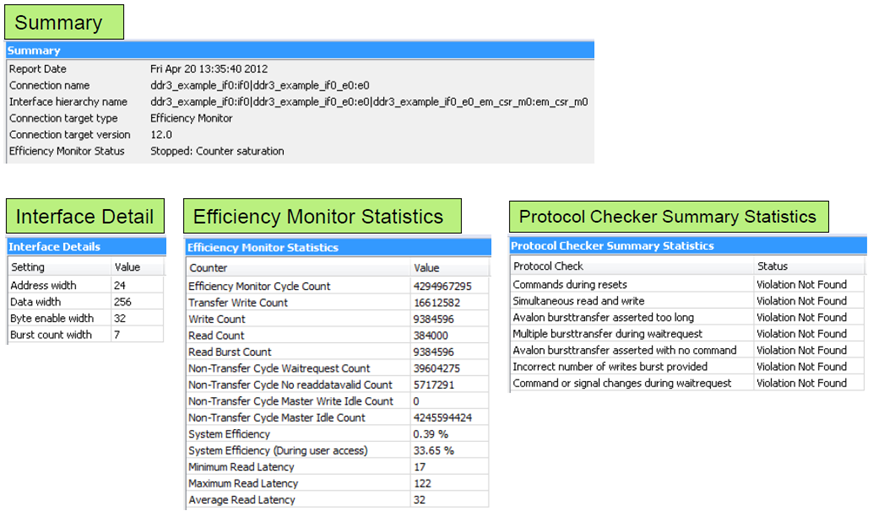Image resolution: width=873 pixels, height=511 pixels.
Task: Click blue Protocol Checker Summary Statistics header bar
Action: tap(688, 246)
